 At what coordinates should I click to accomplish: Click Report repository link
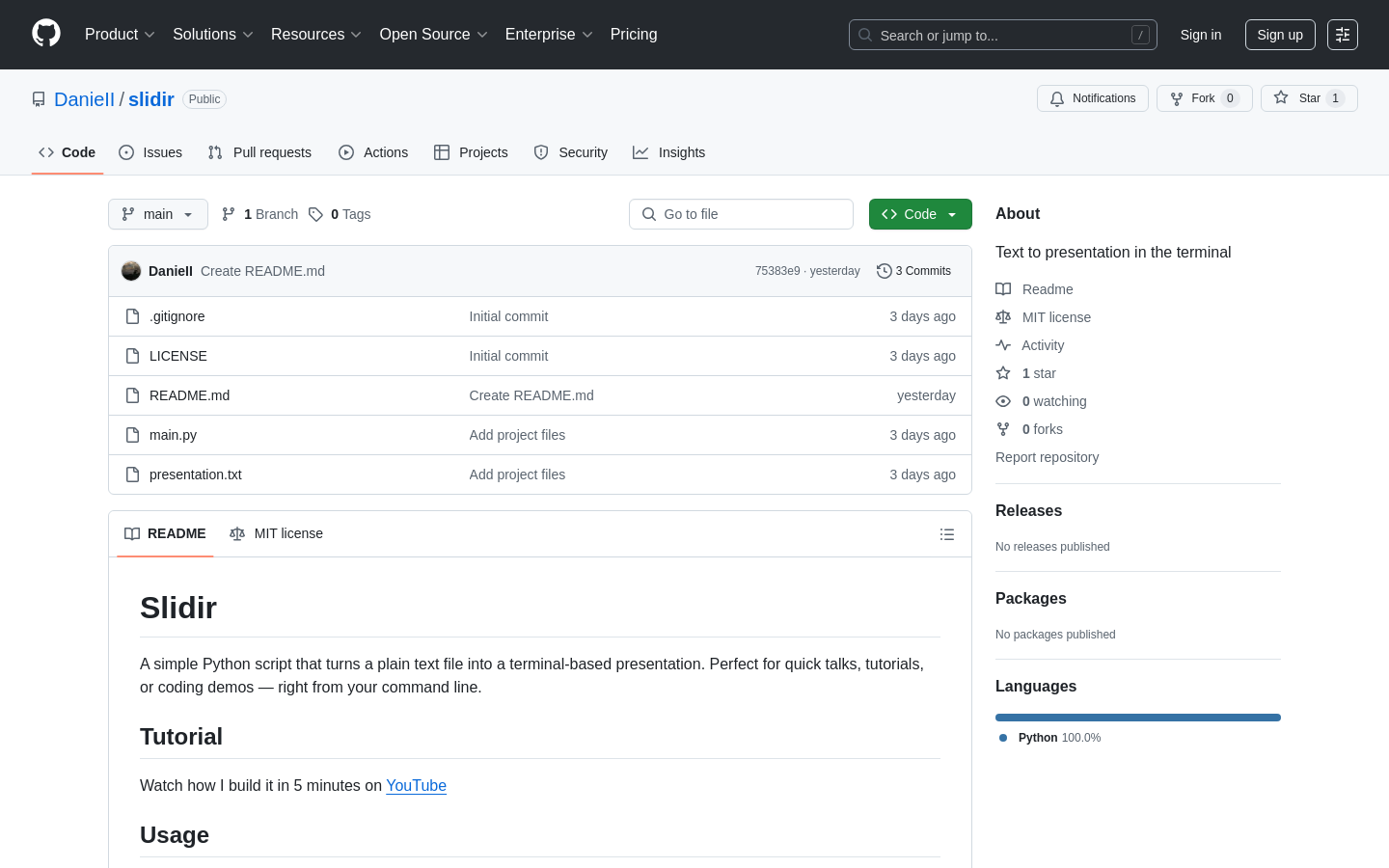pos(1047,457)
